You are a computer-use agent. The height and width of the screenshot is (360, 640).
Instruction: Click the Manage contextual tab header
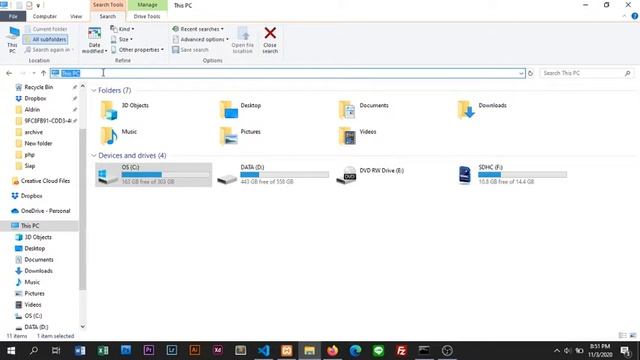click(x=147, y=5)
